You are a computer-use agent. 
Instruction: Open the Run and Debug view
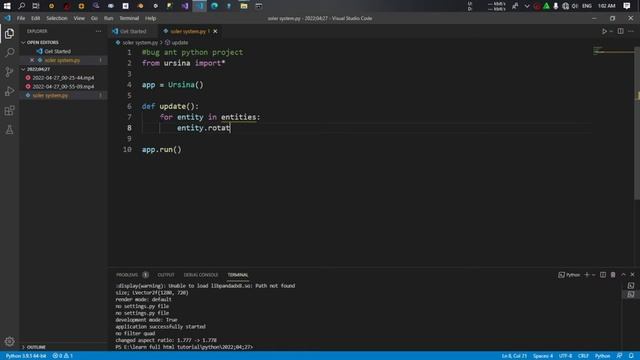click(x=9, y=91)
